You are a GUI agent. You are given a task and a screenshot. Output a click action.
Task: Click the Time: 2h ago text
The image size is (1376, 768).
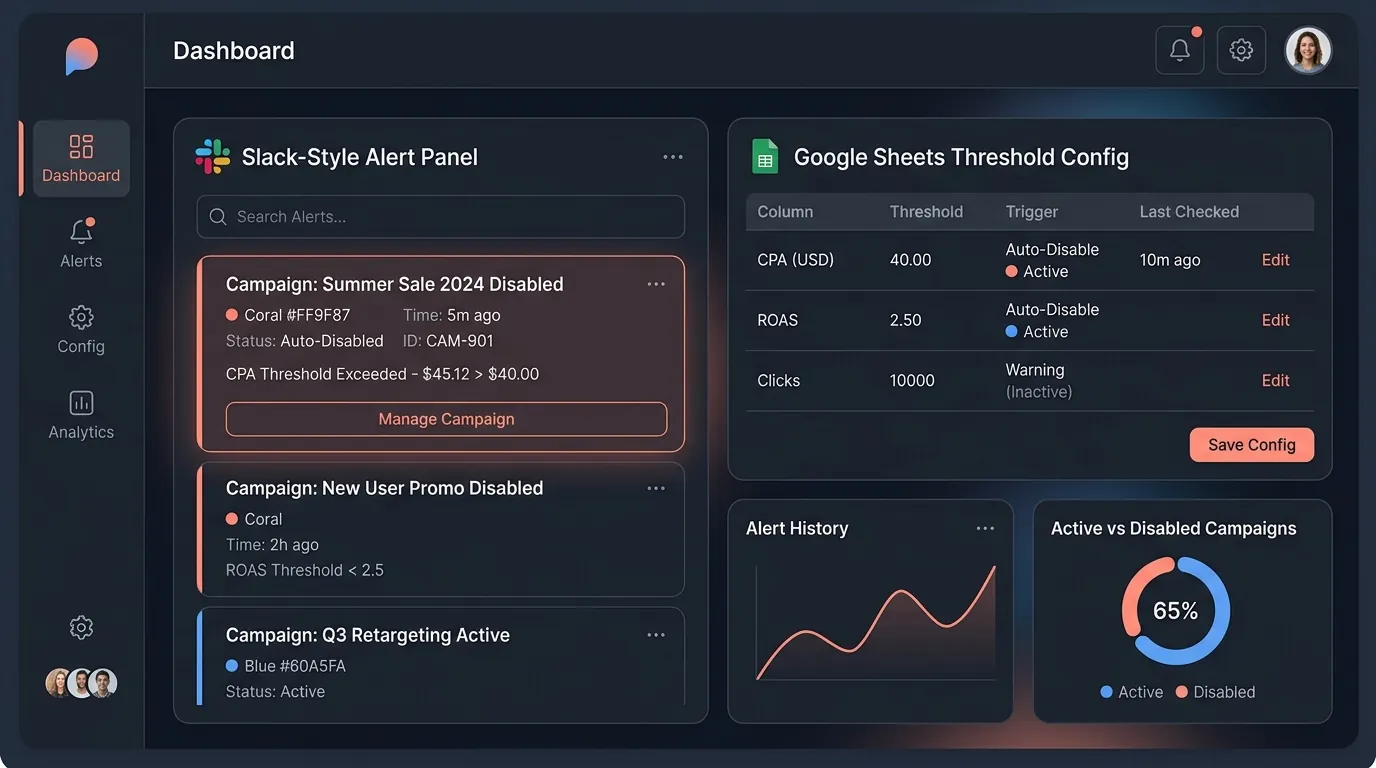point(272,545)
